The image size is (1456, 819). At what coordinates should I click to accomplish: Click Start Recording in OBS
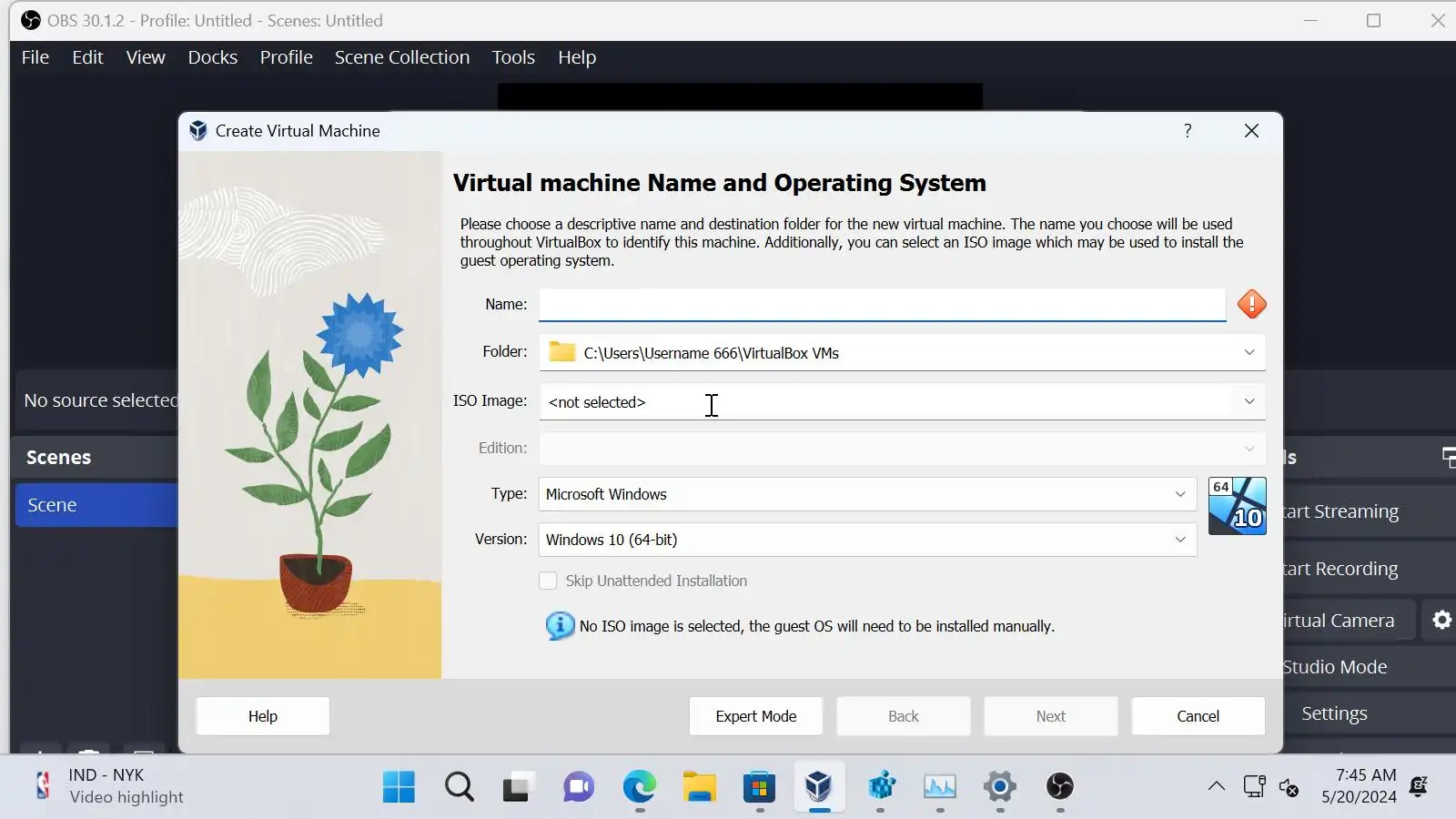[1370, 569]
